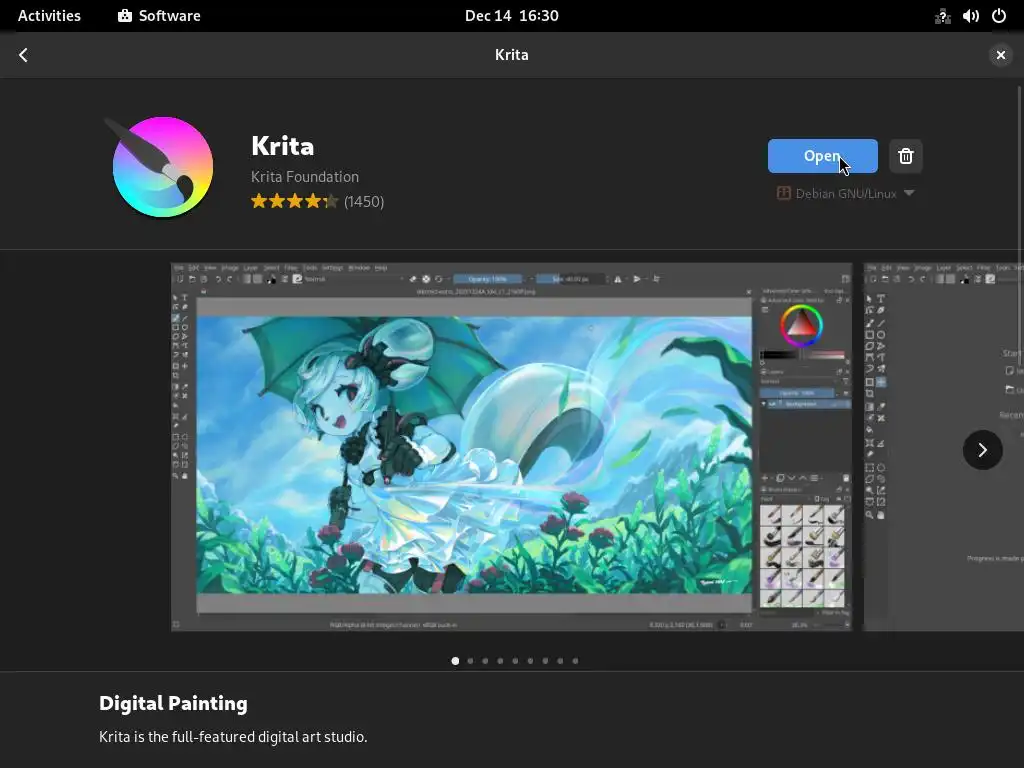Select the first carousel indicator dot

point(455,661)
